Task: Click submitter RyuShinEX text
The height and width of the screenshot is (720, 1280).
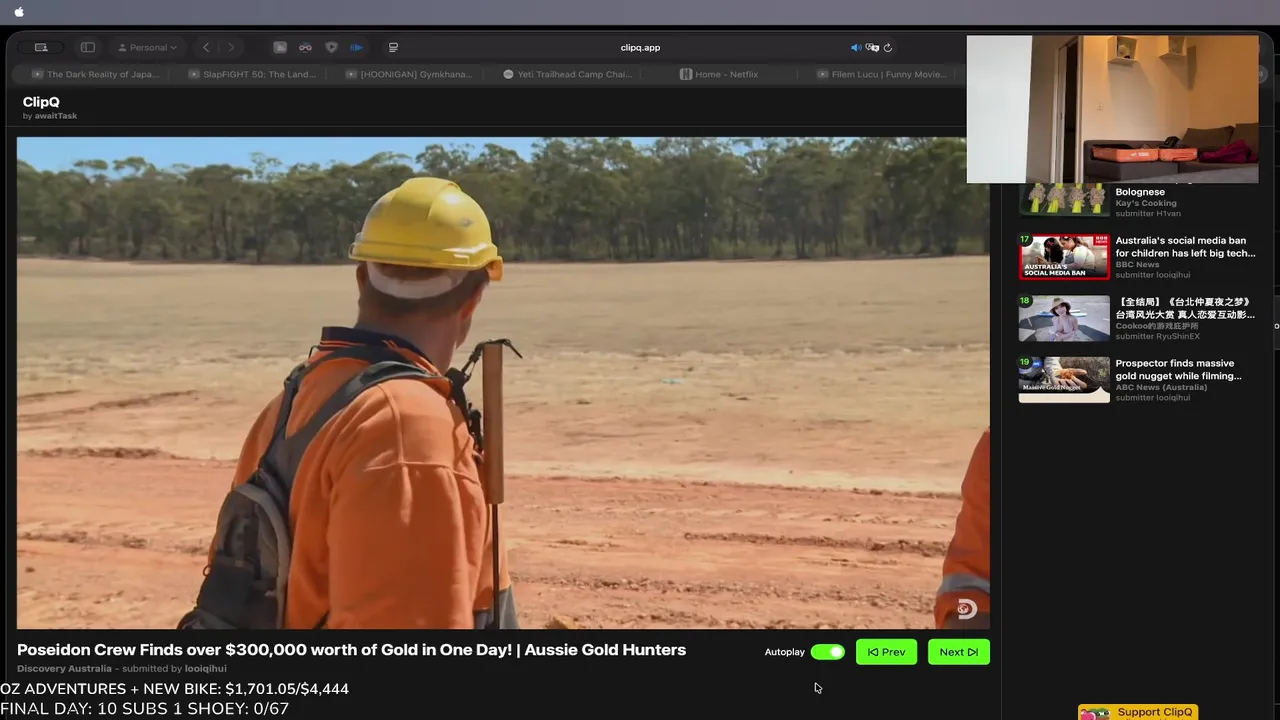Action: click(x=1157, y=336)
